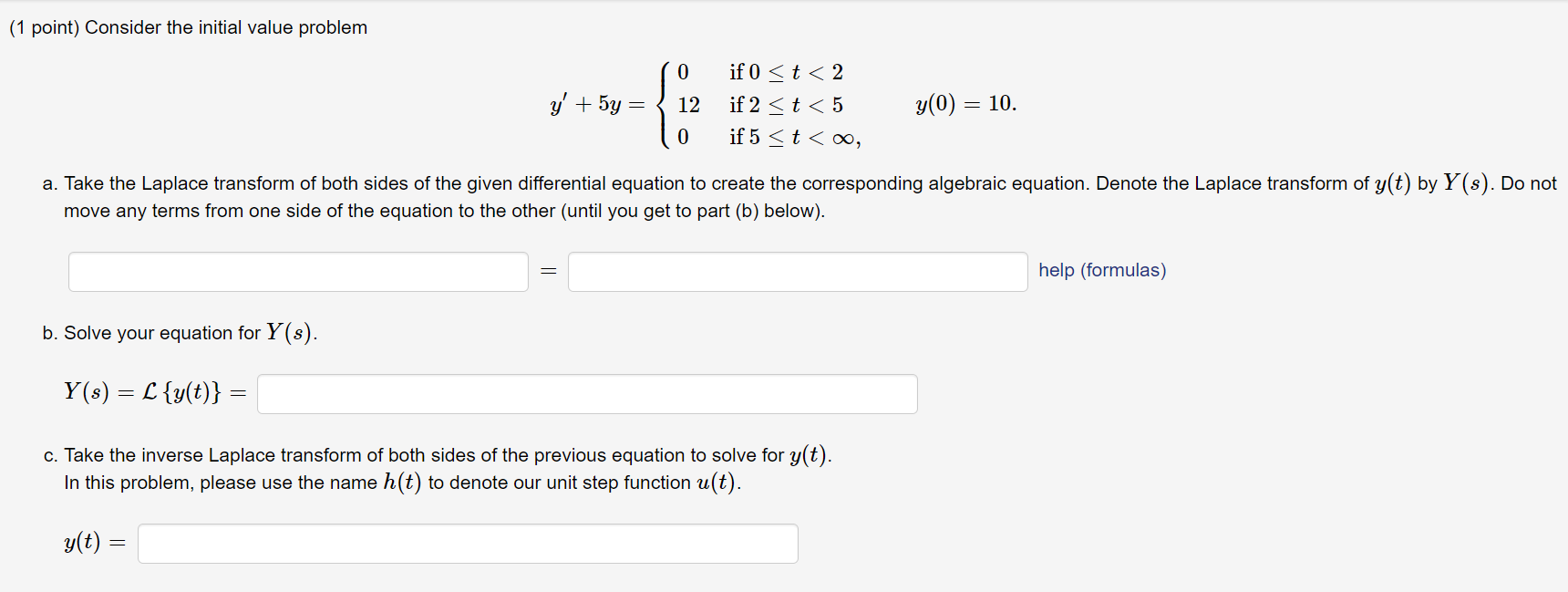Focus the Y(s) answer field in part b
The image size is (1568, 592).
(587, 394)
